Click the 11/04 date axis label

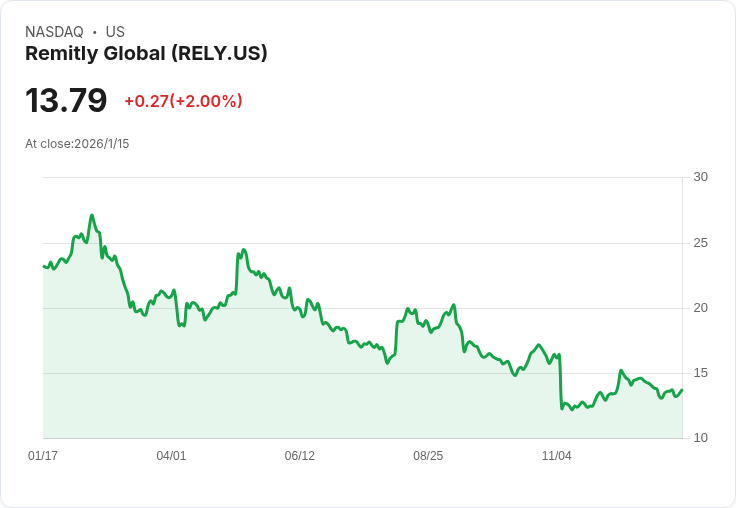coord(556,456)
